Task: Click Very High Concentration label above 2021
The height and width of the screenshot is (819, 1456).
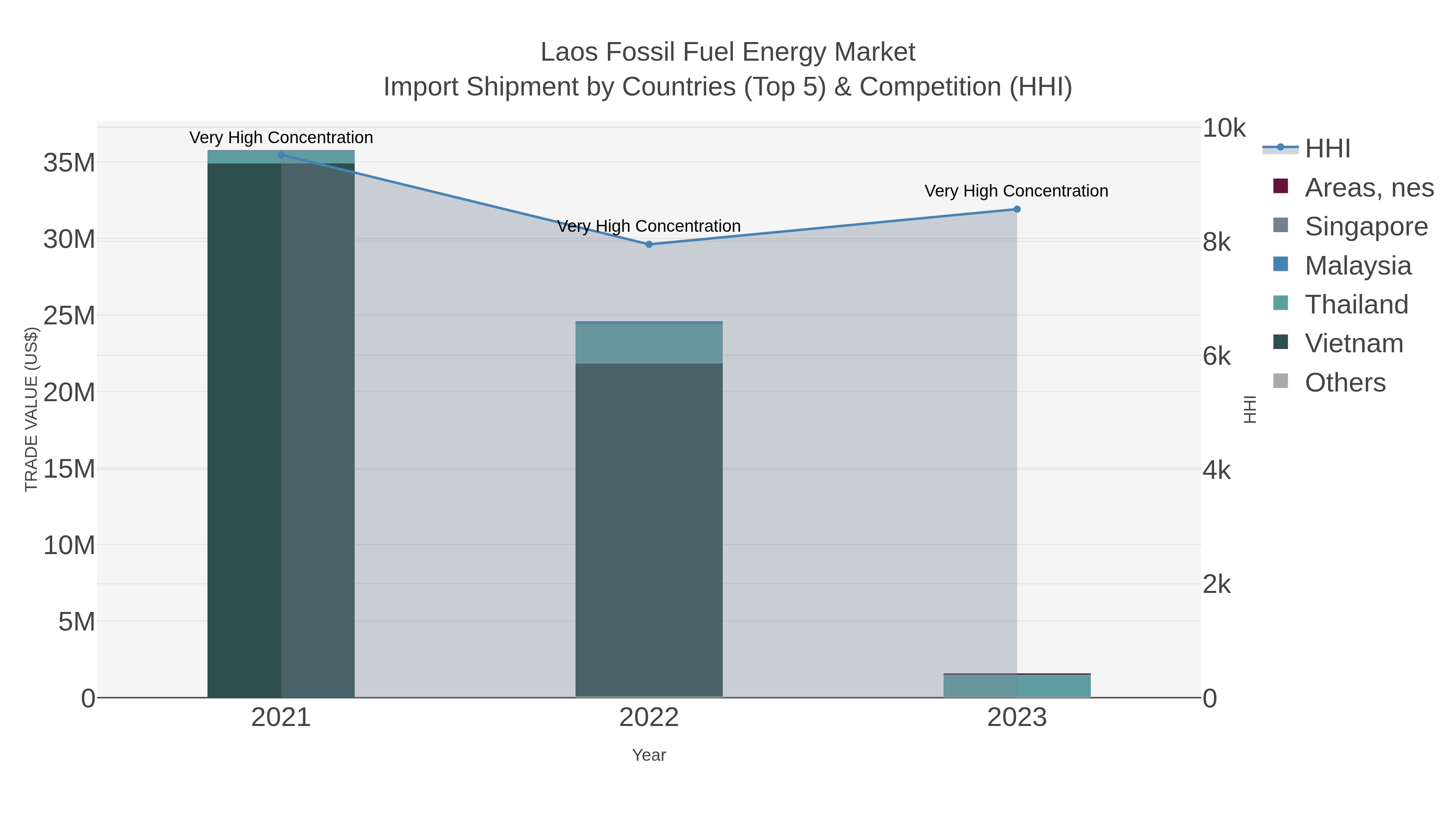Action: pos(281,138)
